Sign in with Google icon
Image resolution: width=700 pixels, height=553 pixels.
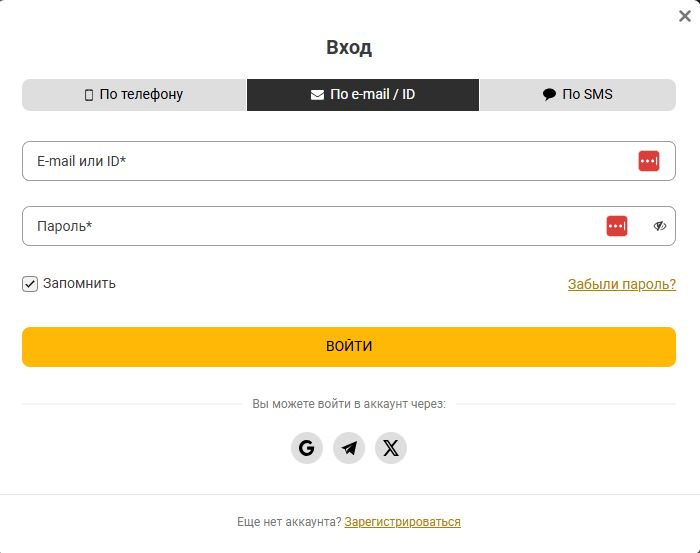coord(307,448)
